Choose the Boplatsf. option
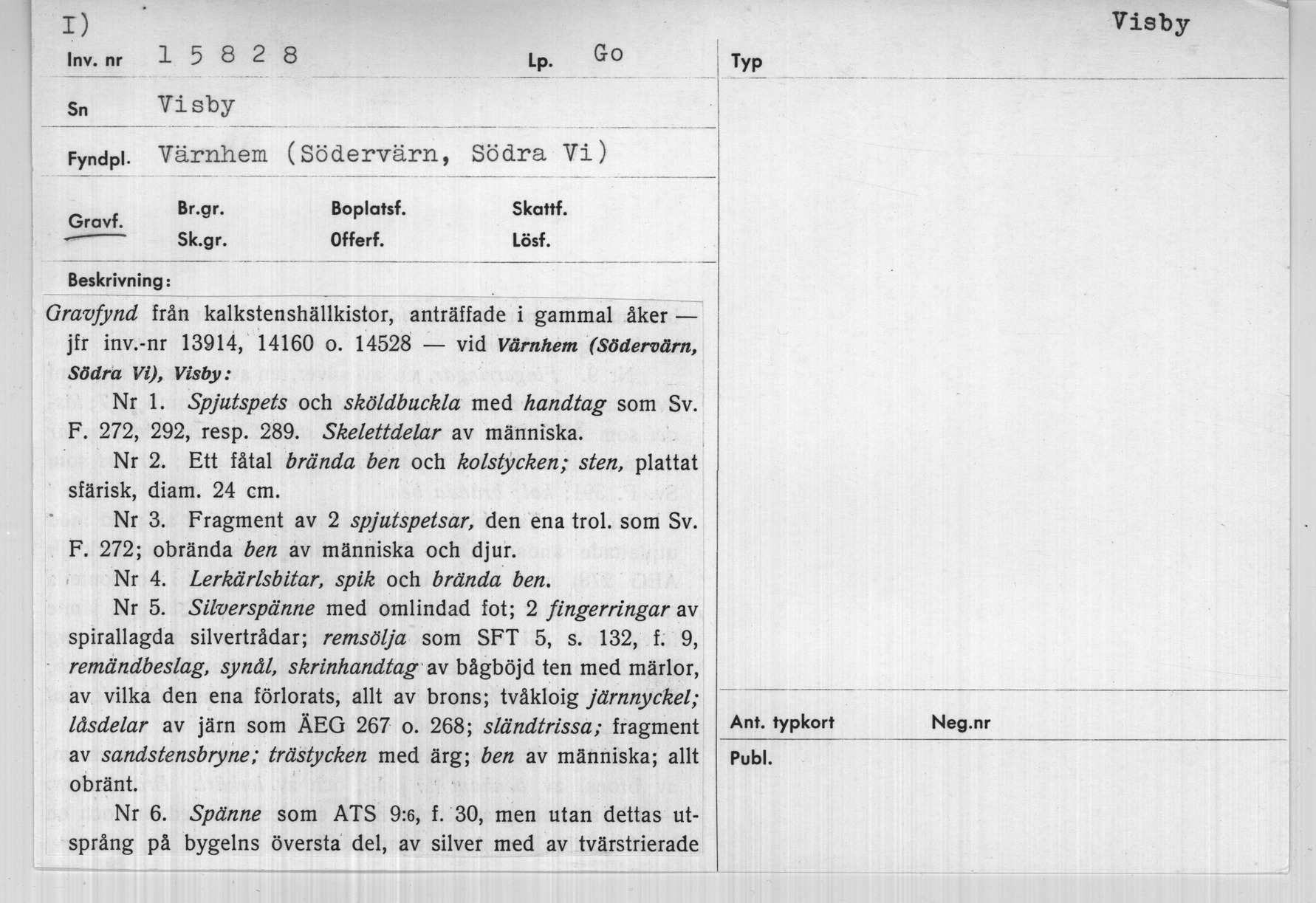Screen dimensions: 1316x903 pos(368,210)
